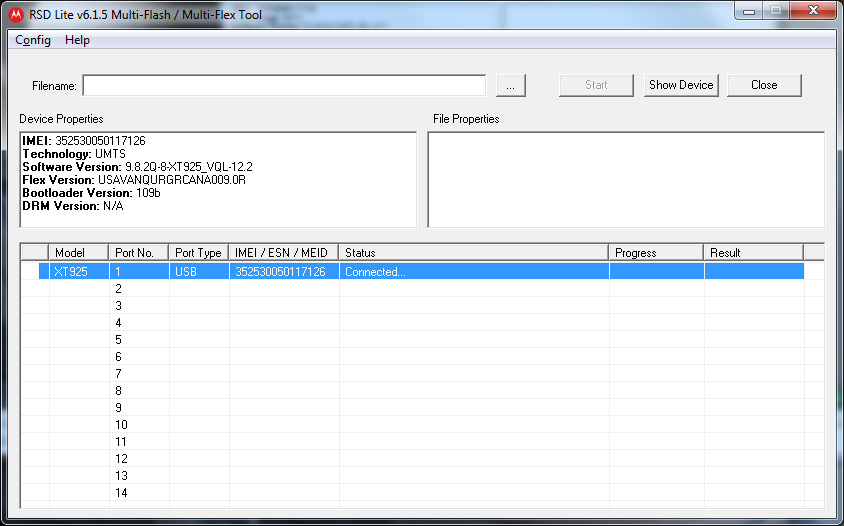The height and width of the screenshot is (526, 844).
Task: Click the Connected... status cell
Action: tap(474, 271)
